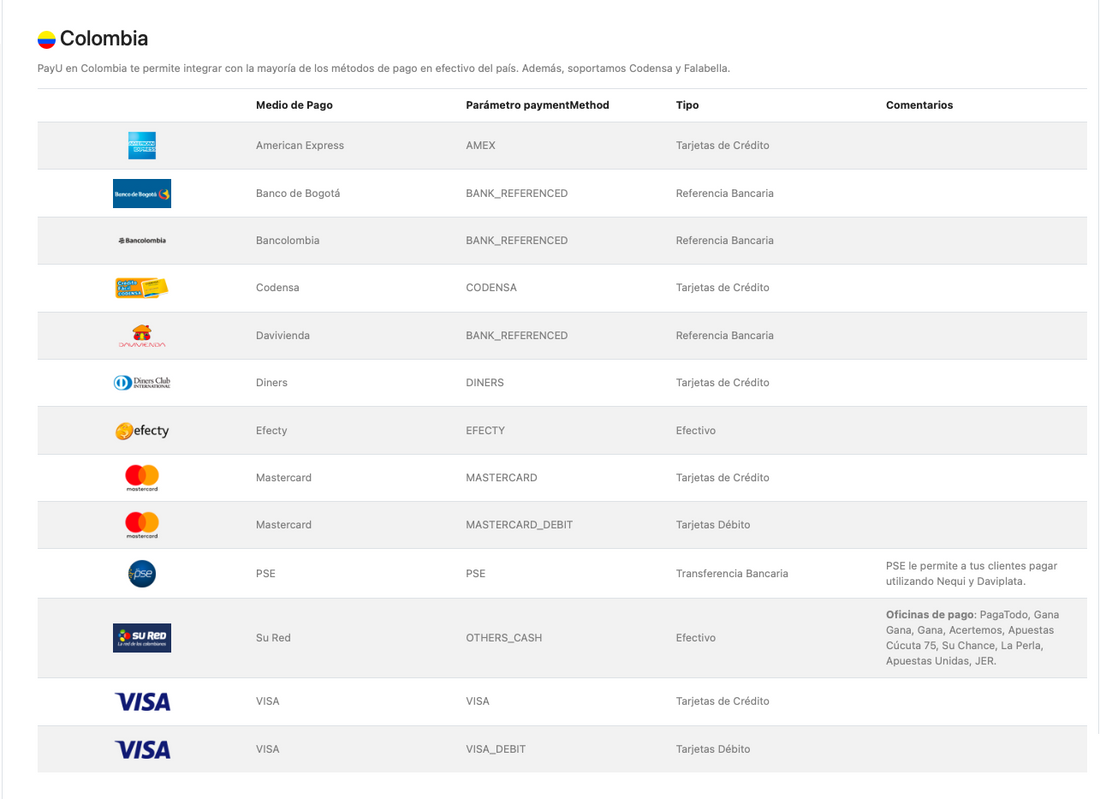Click the Diners Club International logo

(142, 383)
